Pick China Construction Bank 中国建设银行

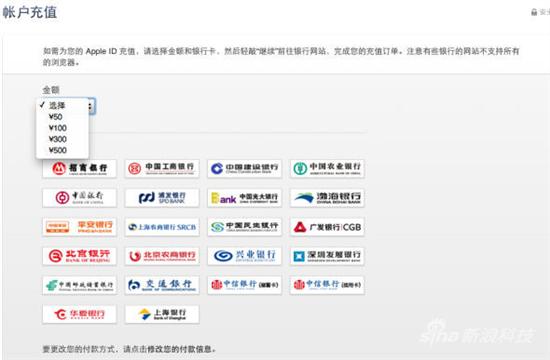[244, 168]
